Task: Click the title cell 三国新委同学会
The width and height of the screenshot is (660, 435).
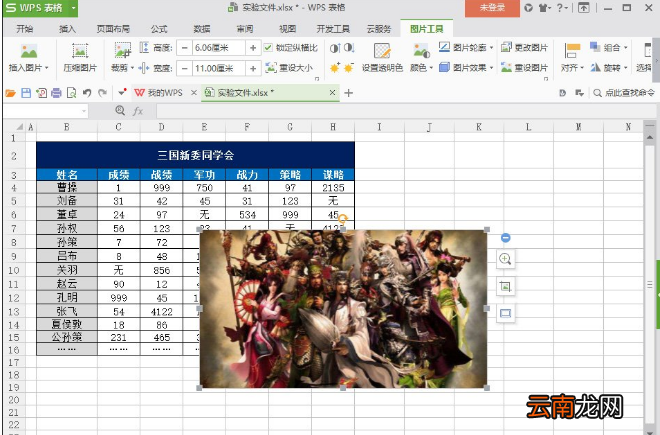Action: click(x=195, y=155)
